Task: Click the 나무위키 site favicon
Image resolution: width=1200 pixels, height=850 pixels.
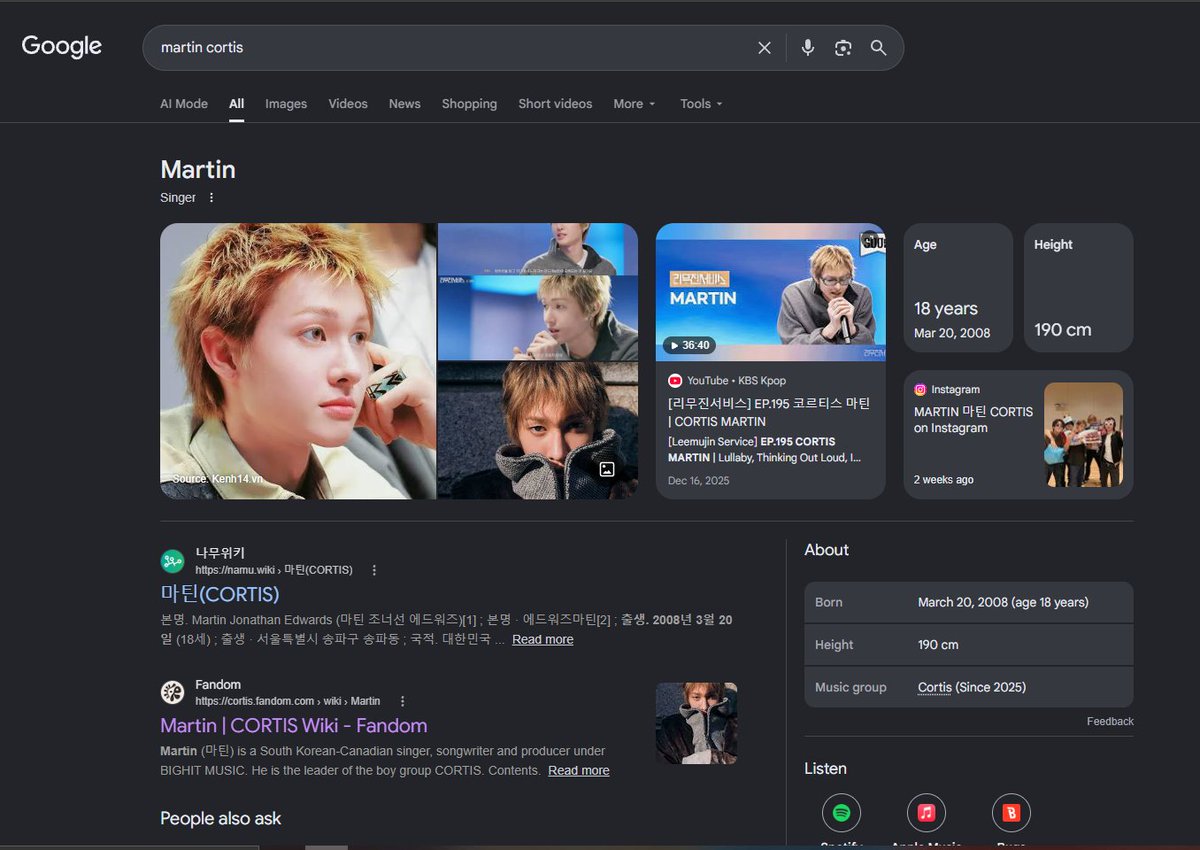Action: [x=173, y=561]
